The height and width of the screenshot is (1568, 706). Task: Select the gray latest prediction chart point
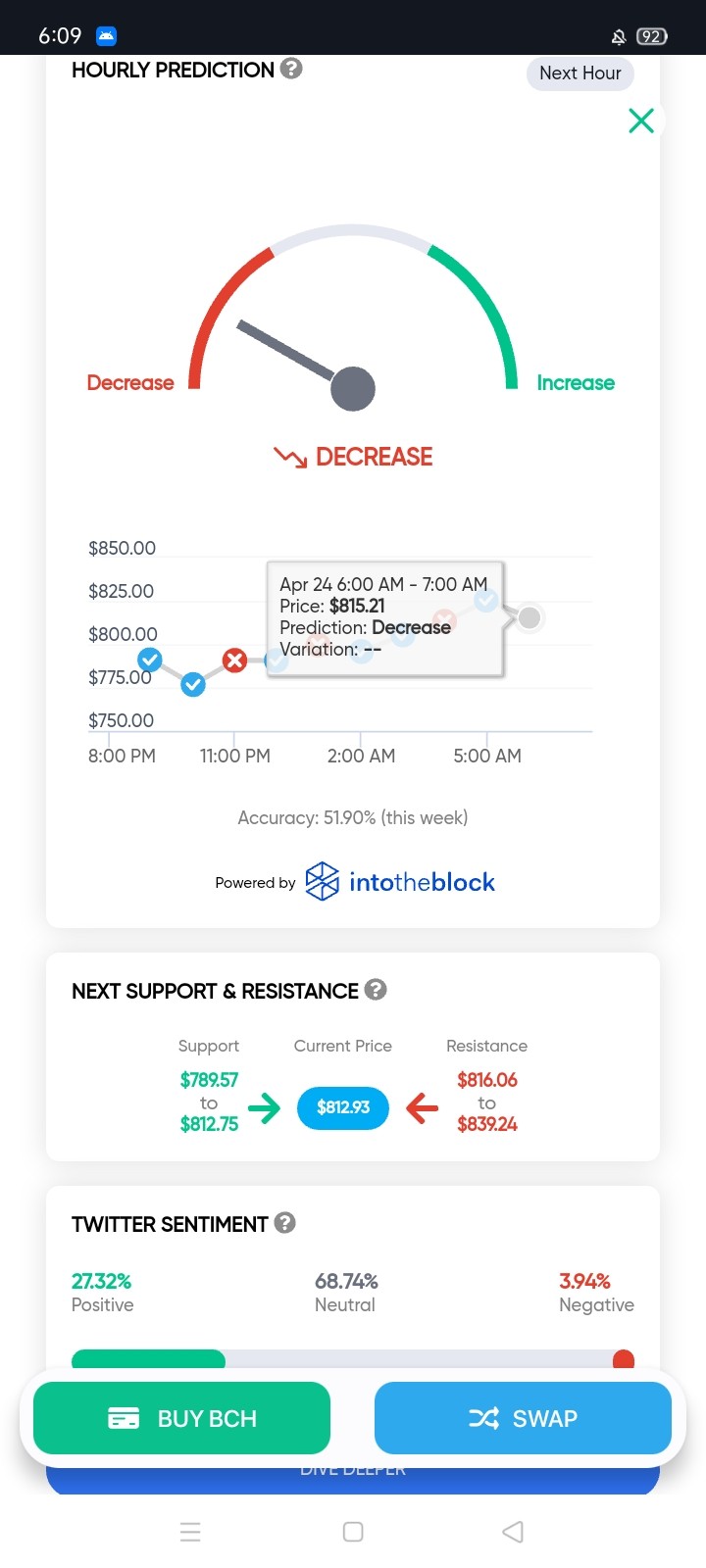point(529,617)
